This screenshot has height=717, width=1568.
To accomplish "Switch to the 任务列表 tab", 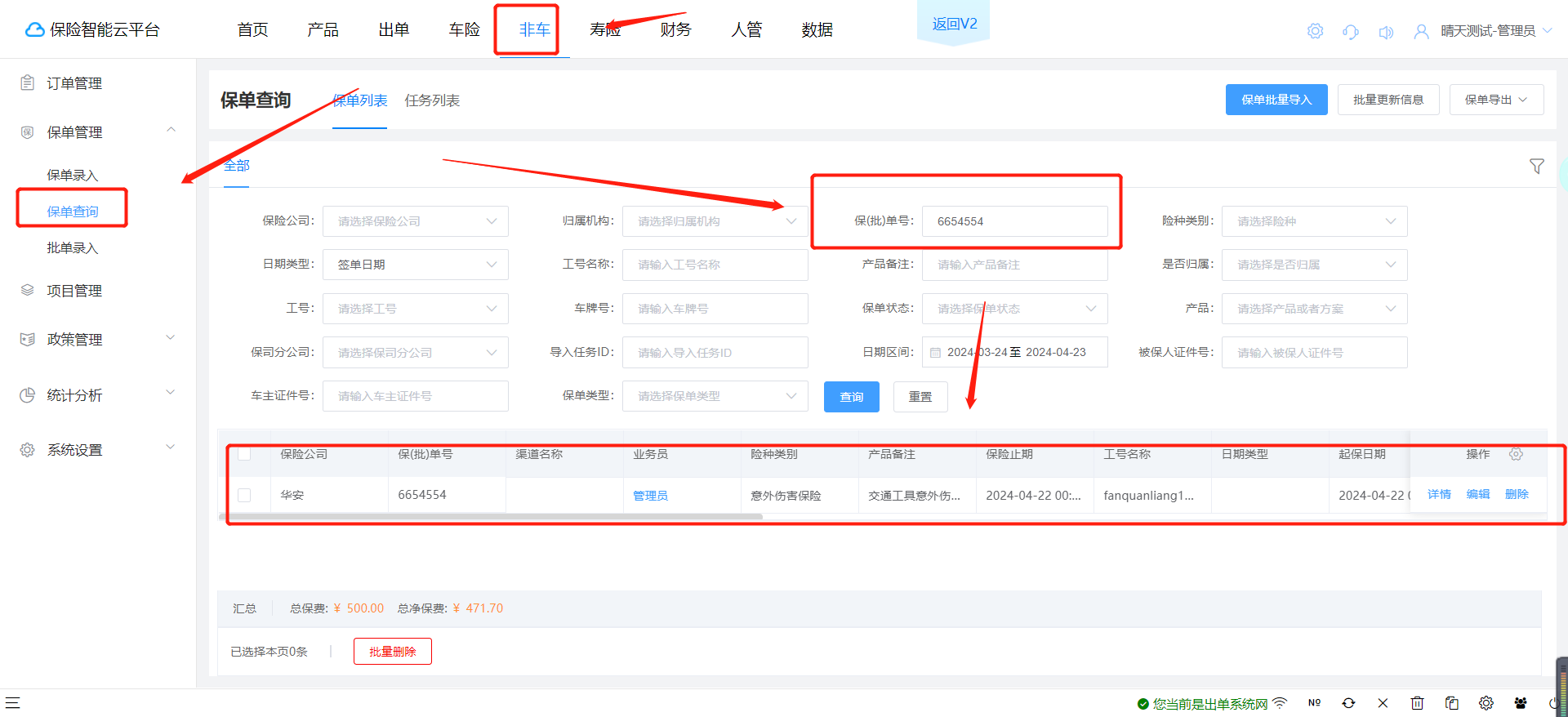I will 432,100.
